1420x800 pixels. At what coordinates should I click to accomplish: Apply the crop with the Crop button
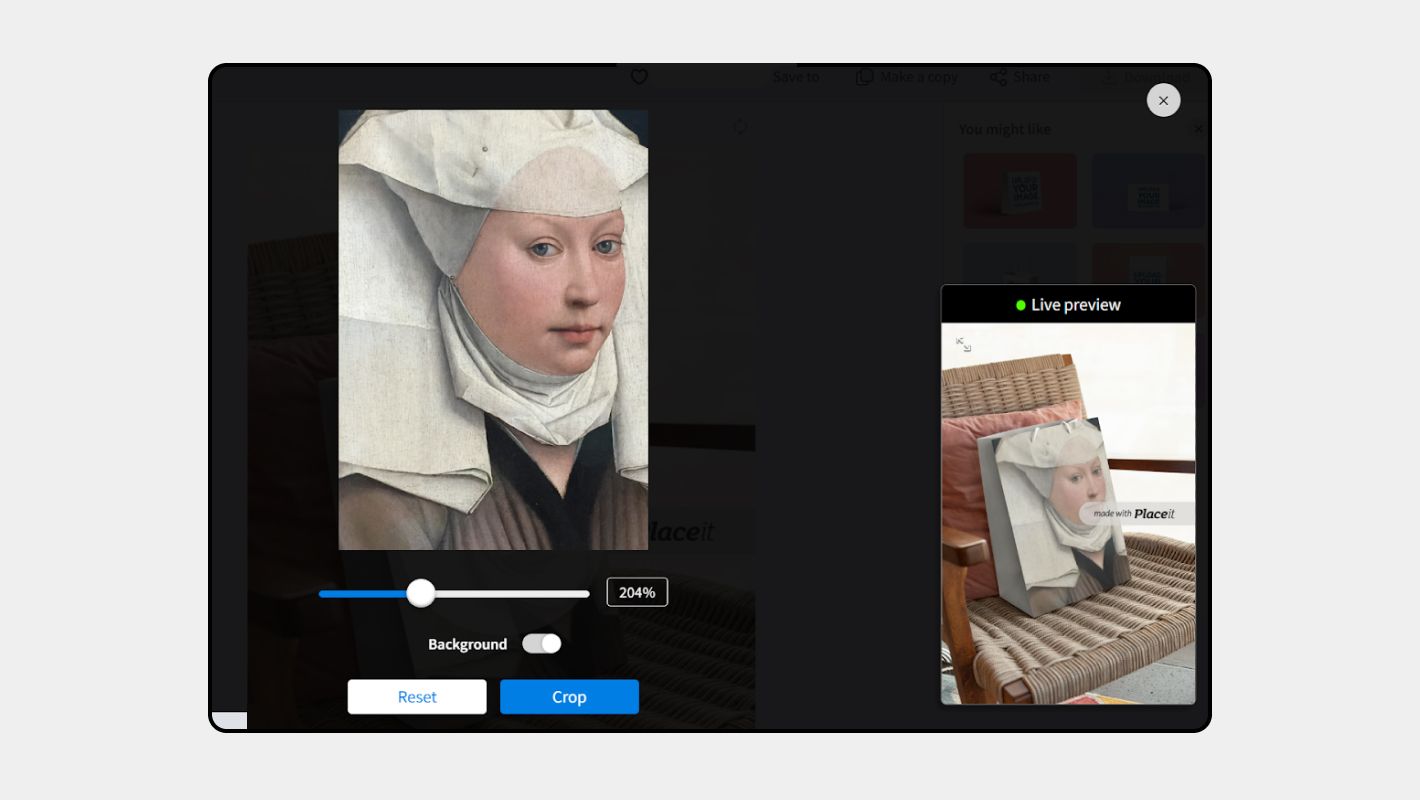tap(569, 697)
